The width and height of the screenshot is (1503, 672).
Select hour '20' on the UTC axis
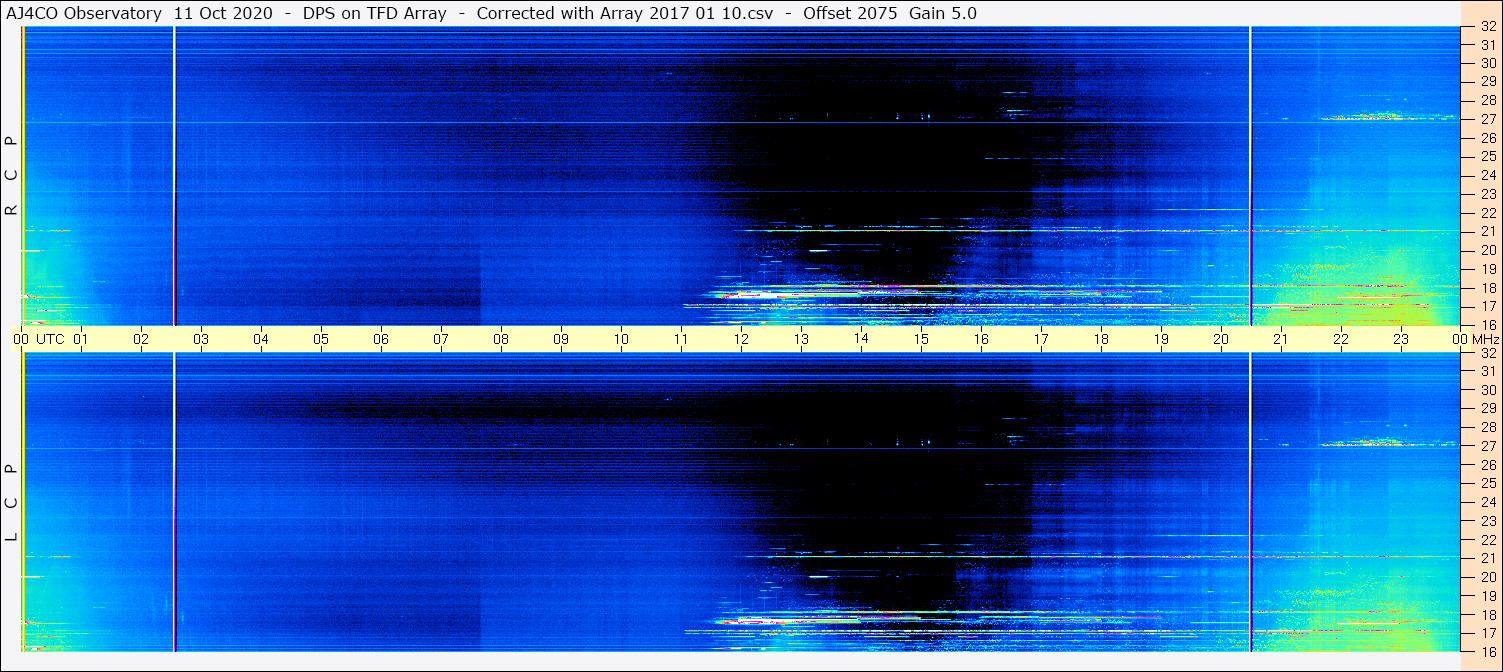tap(1221, 339)
